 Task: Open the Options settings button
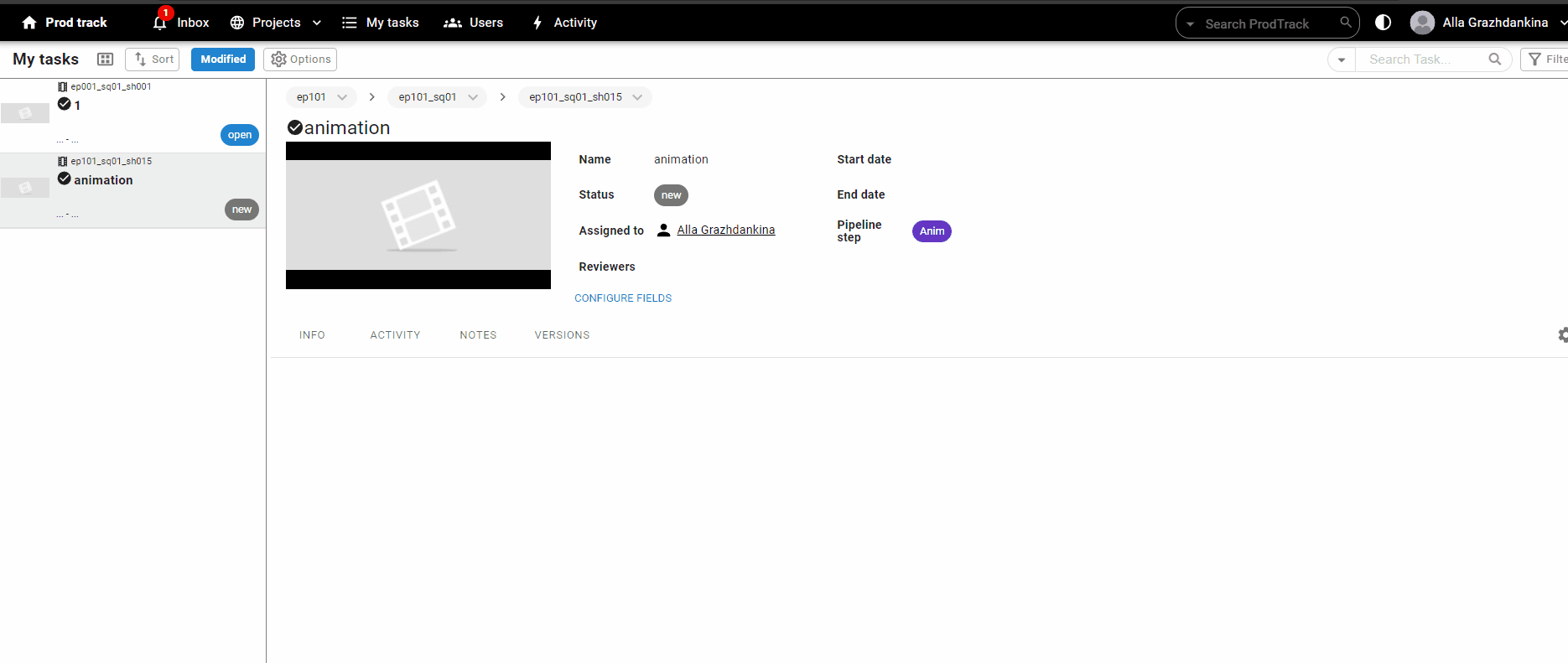[x=300, y=60]
